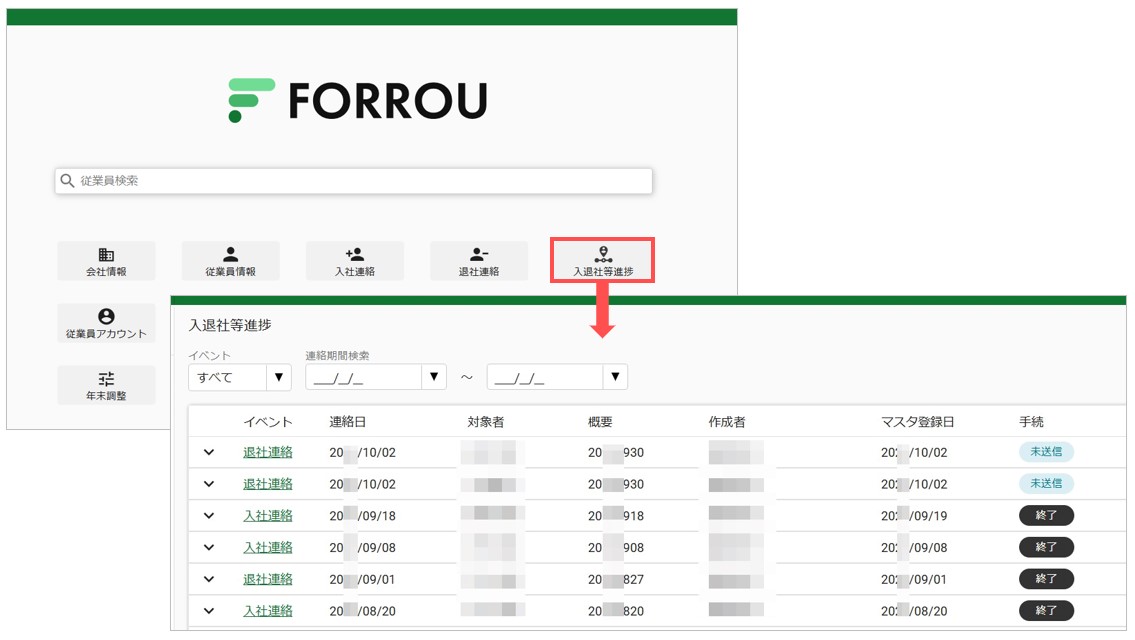
Task: Open the 退社連絡 tile
Action: tap(478, 261)
